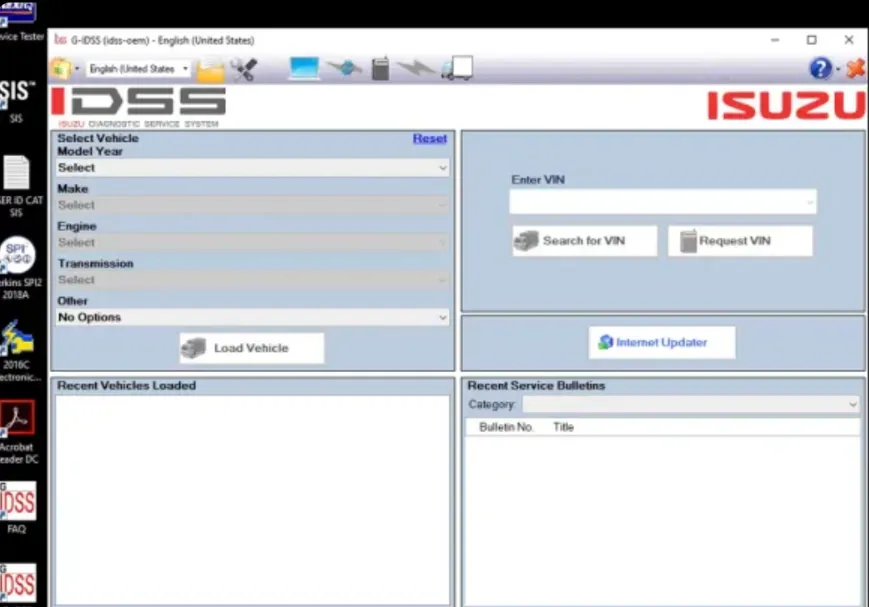Viewport: 869px width, 607px height.
Task: Open the IDSS FAQ desktop shortcut
Action: click(17, 505)
